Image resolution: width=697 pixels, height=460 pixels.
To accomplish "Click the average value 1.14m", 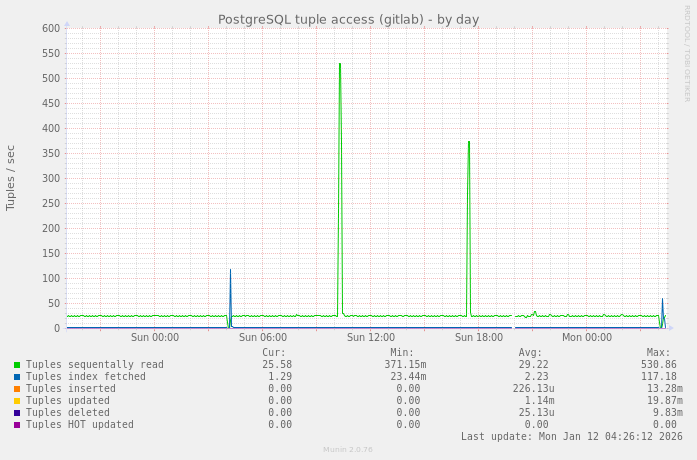I will click(540, 400).
